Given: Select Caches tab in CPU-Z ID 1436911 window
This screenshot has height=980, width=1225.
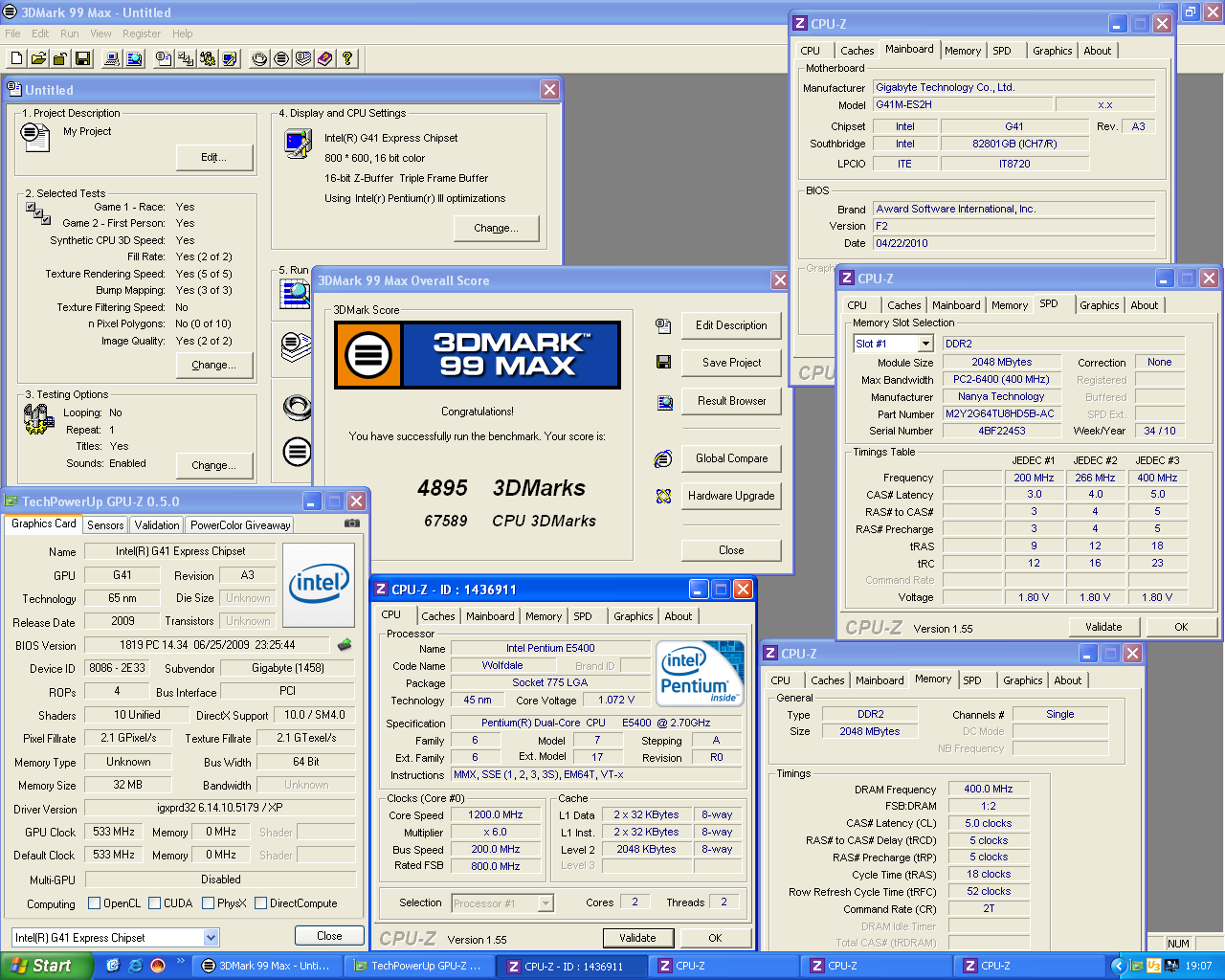Looking at the screenshot, I should 438,616.
